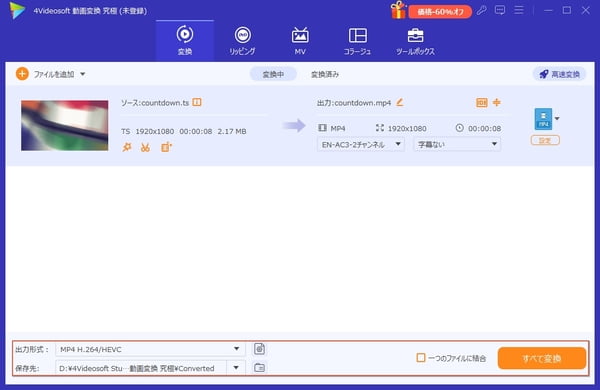The image size is (600, 390).
Task: Minimize the application window
Action: 548,10
